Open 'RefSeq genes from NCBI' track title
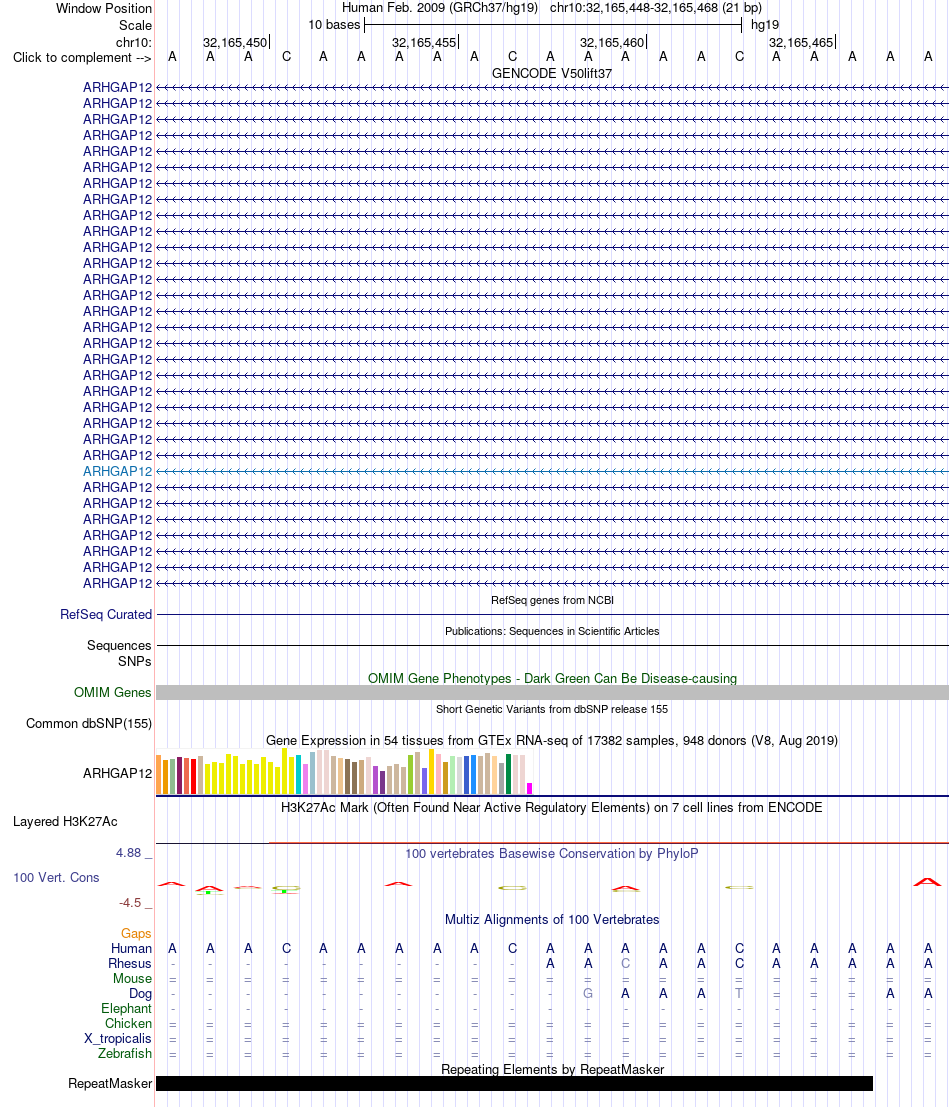Screen dimensions: 950x1107 552,600
